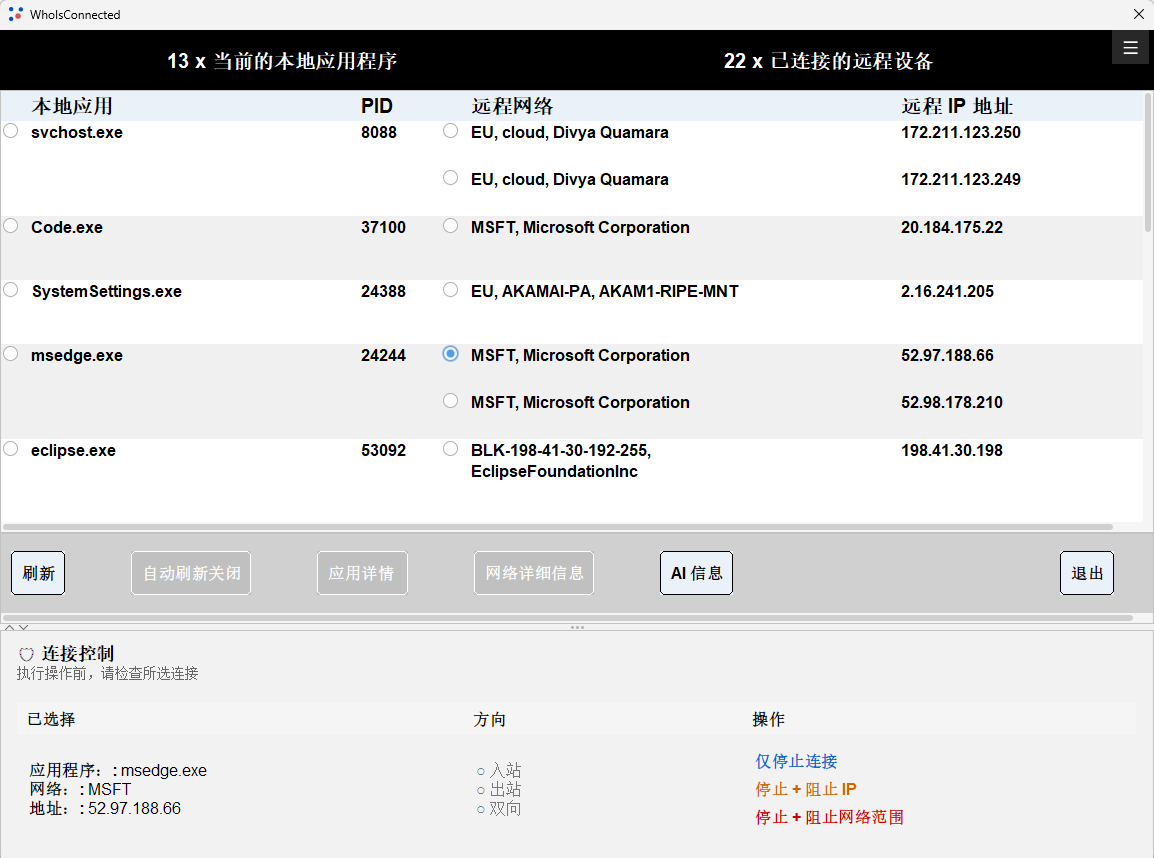Image resolution: width=1154 pixels, height=858 pixels.
Task: Click IP address 198.41.30.198
Action: point(952,450)
